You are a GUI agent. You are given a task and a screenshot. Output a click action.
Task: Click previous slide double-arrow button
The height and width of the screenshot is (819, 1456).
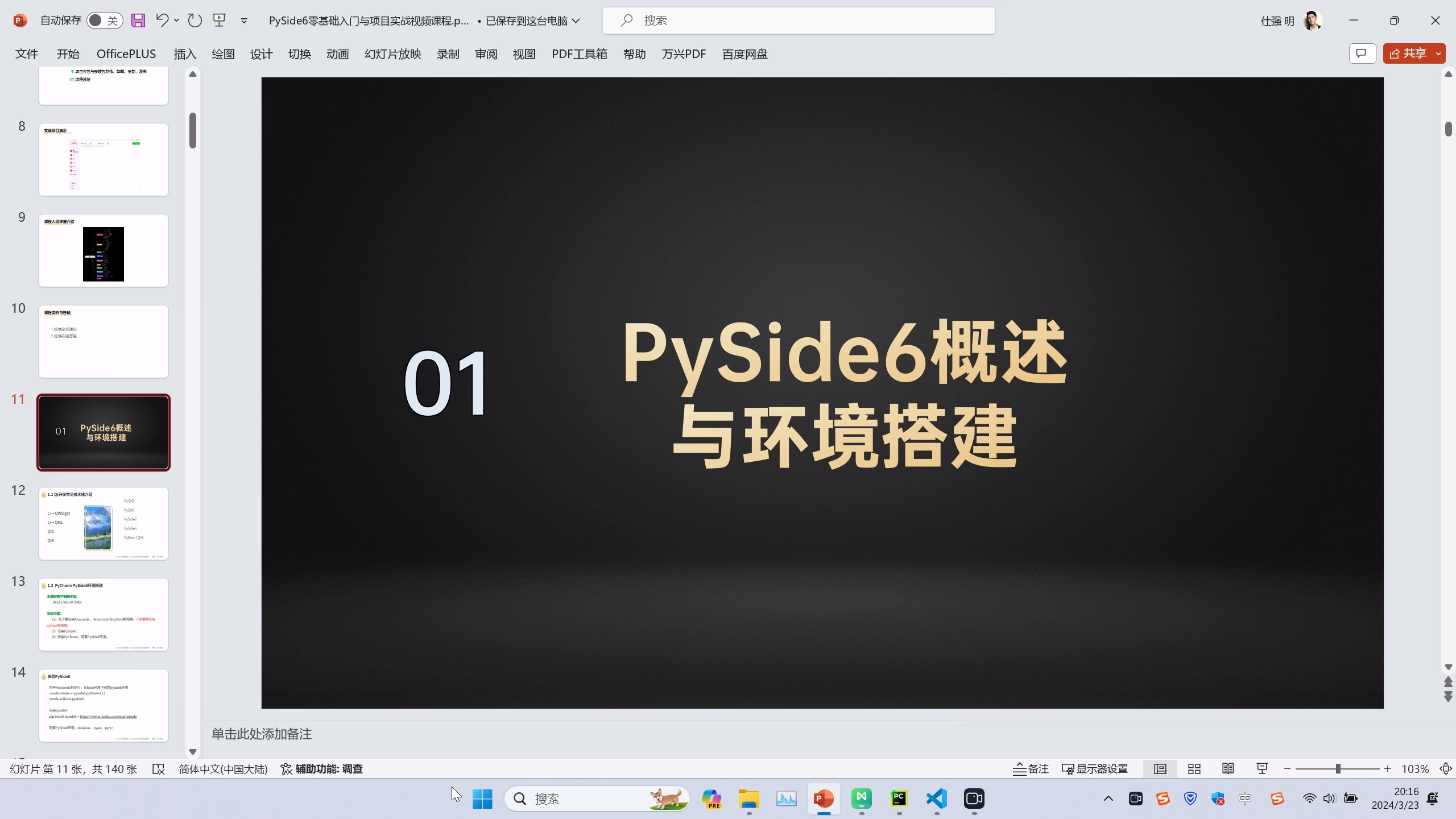(1448, 681)
